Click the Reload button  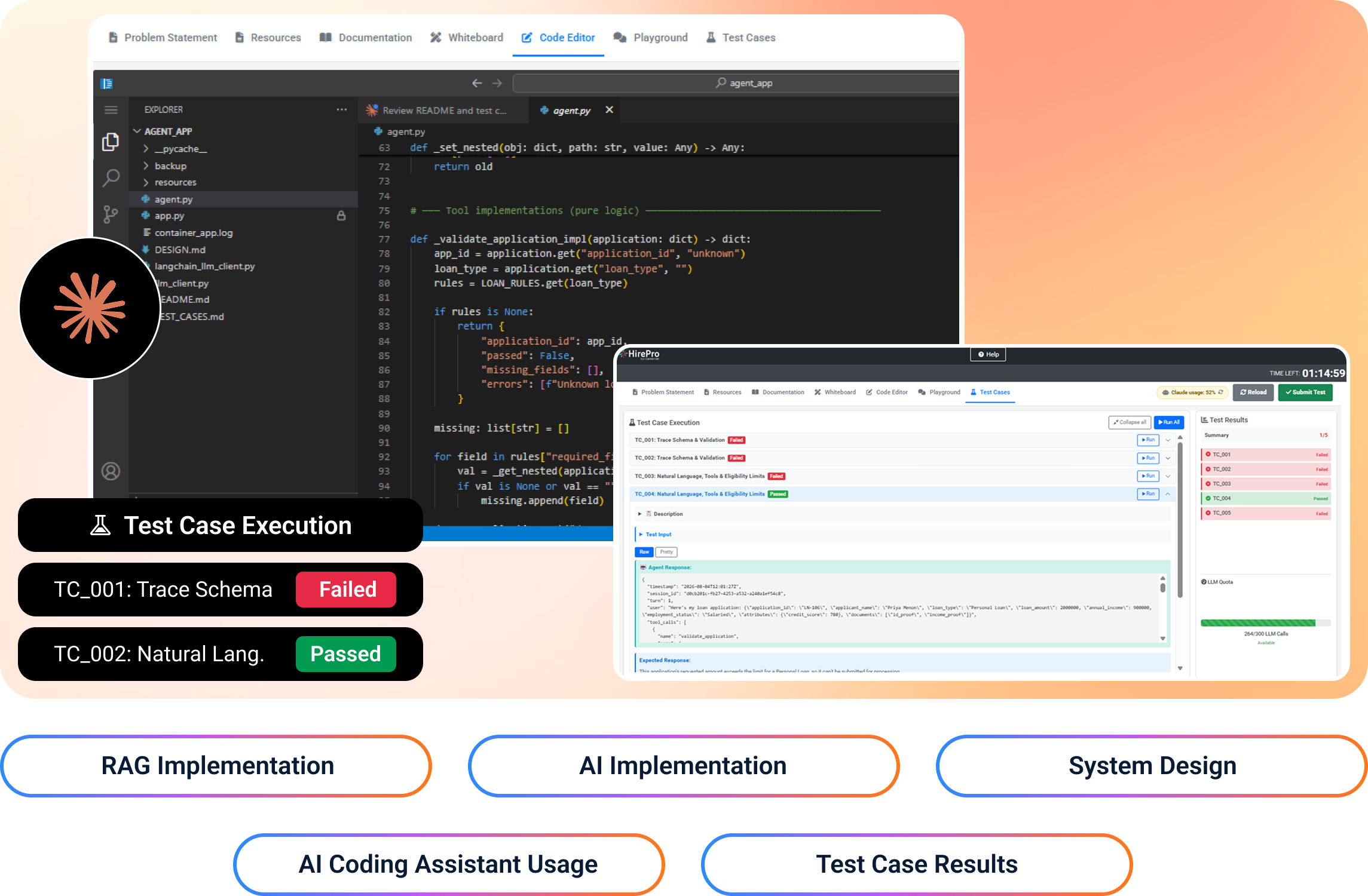point(1253,392)
